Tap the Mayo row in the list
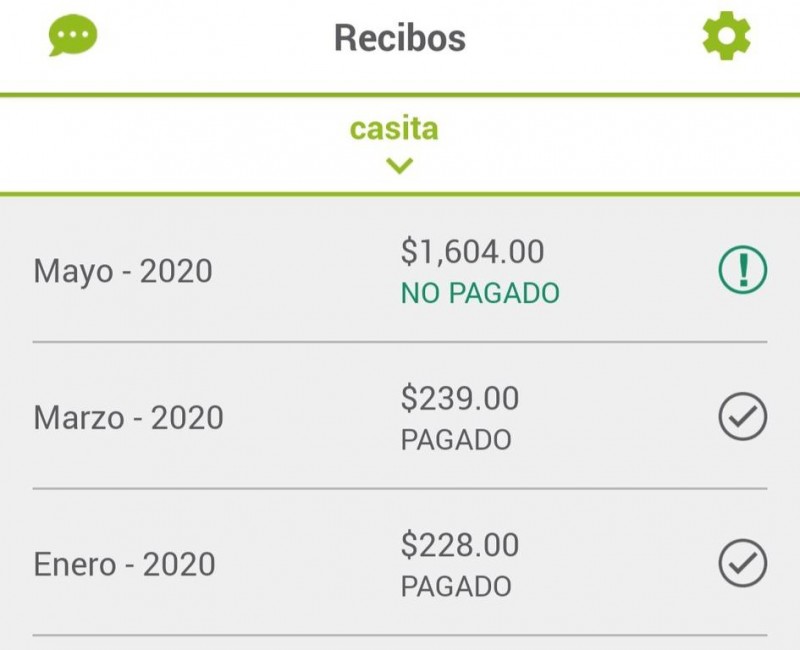The image size is (800, 650). 400,270
